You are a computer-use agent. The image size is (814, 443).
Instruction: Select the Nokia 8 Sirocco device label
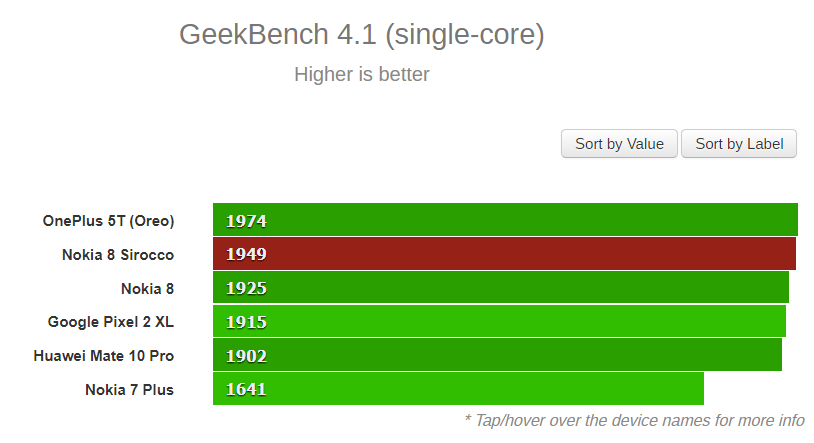point(118,254)
